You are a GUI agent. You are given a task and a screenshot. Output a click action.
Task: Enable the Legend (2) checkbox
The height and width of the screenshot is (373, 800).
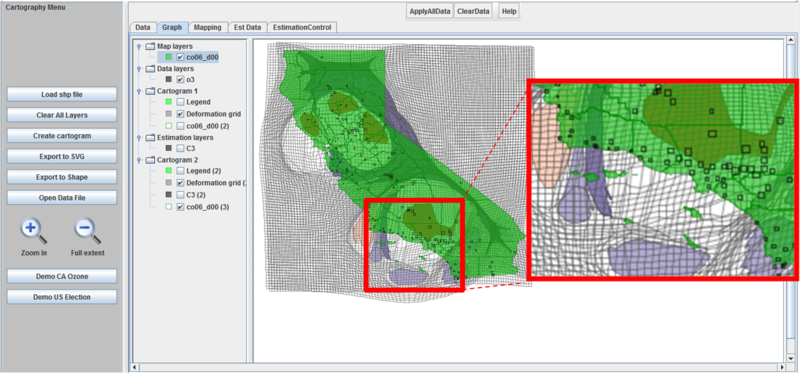click(180, 170)
